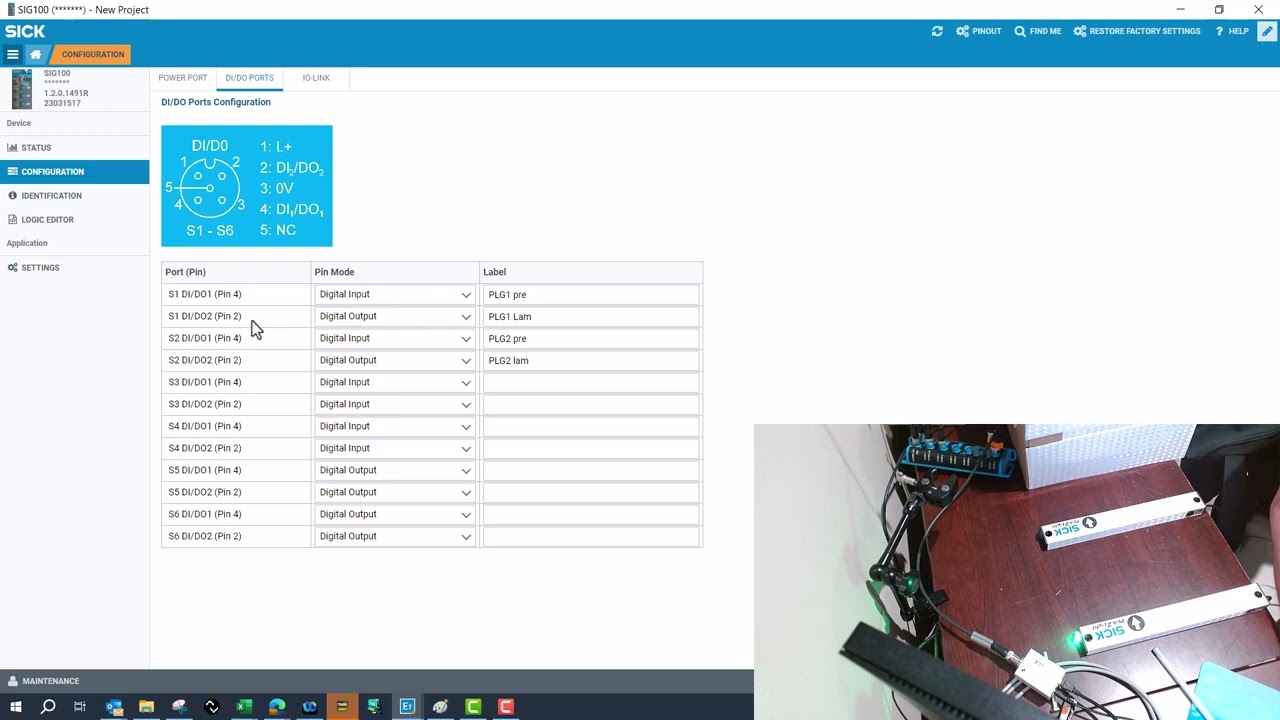
Task: Open the SICK logo in the header
Action: tap(25, 31)
